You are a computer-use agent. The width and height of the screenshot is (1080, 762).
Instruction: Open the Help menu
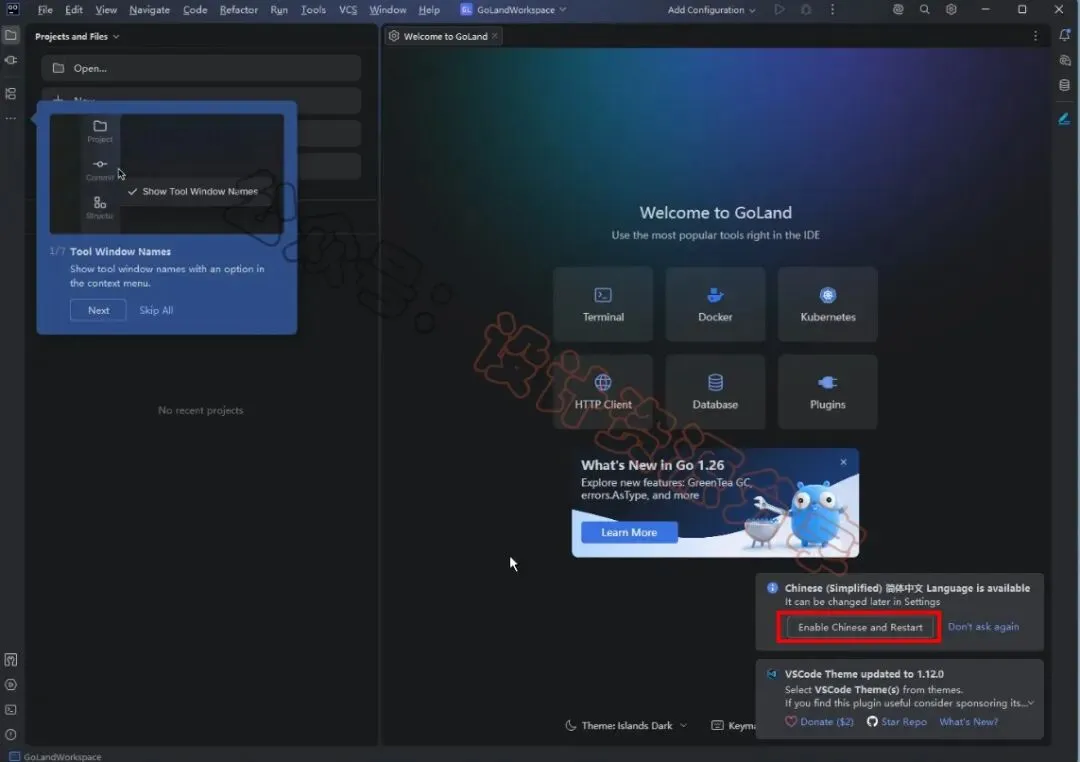(x=429, y=10)
